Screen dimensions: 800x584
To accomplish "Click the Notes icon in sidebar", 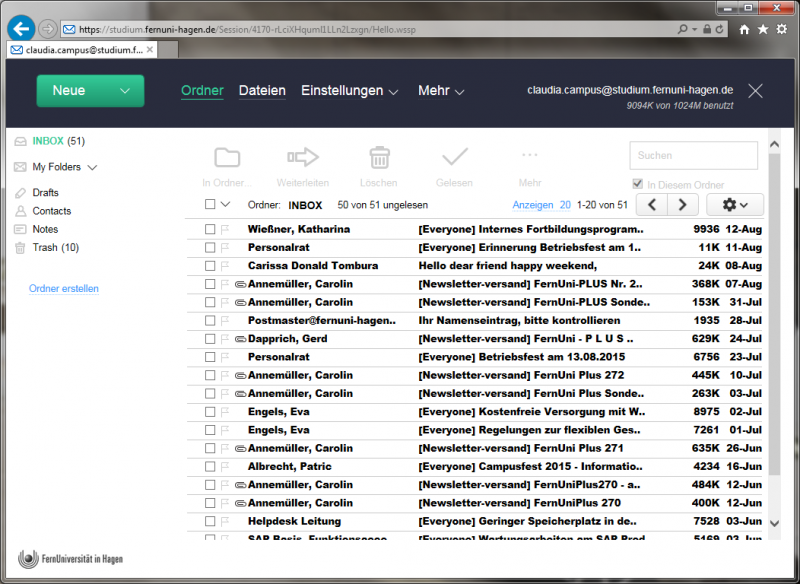I will [20, 230].
